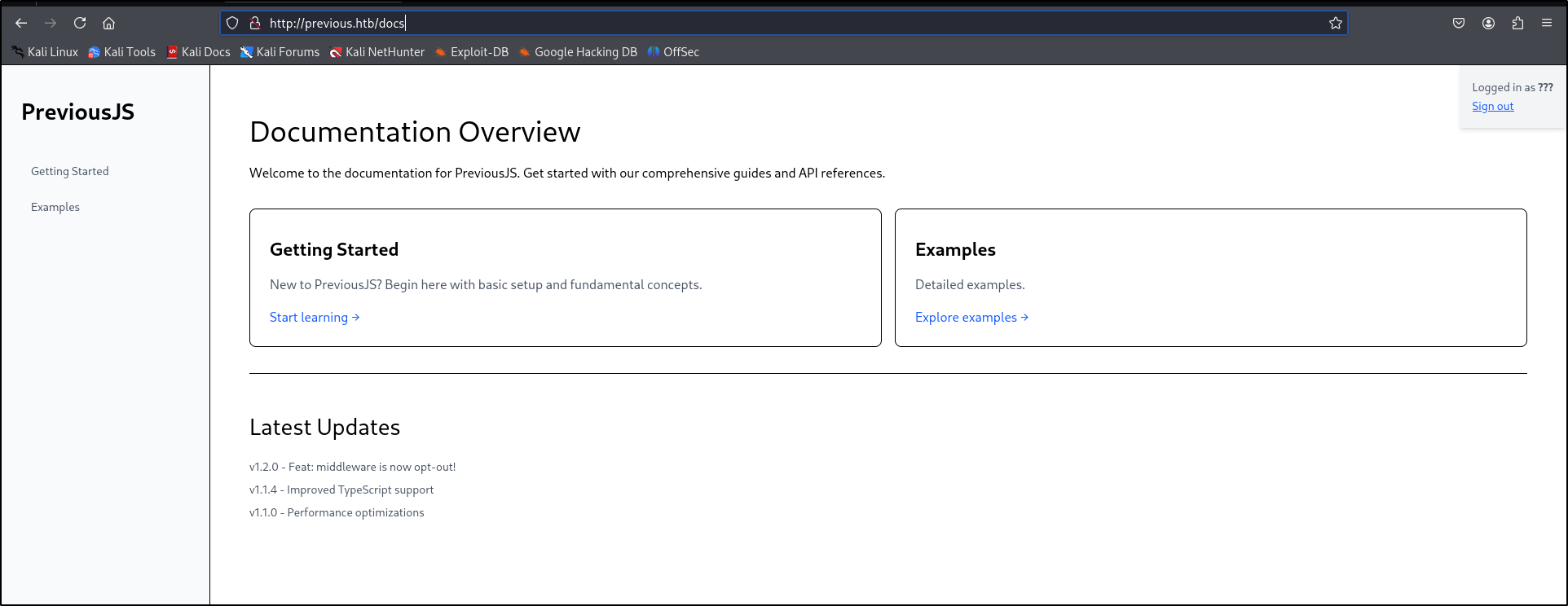Screen dimensions: 1568x606
Task: Reload the current page
Action: tap(80, 23)
